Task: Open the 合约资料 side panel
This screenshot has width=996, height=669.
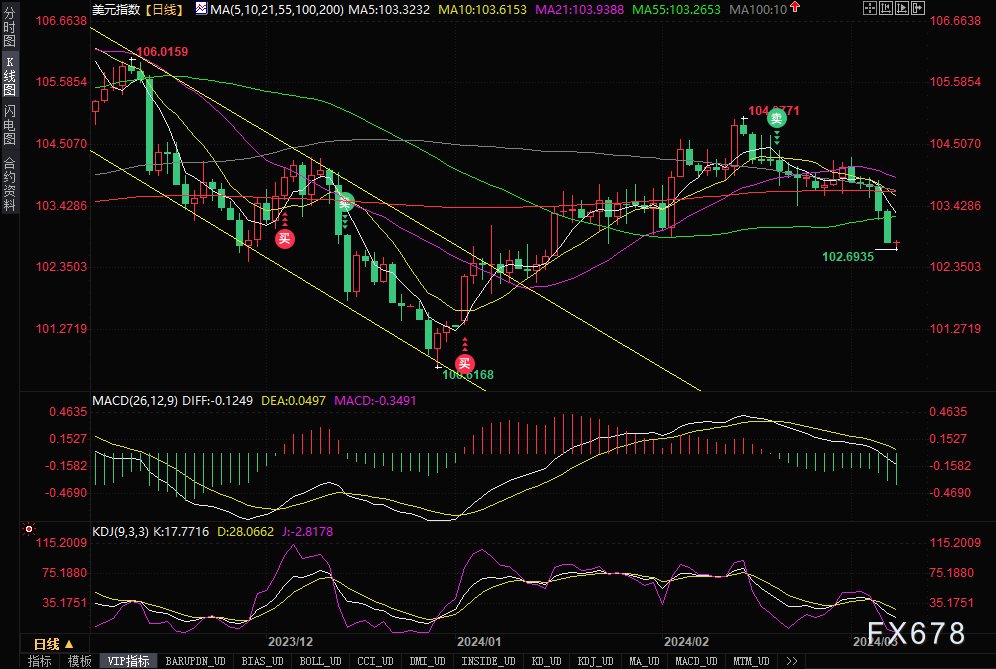Action: point(10,183)
